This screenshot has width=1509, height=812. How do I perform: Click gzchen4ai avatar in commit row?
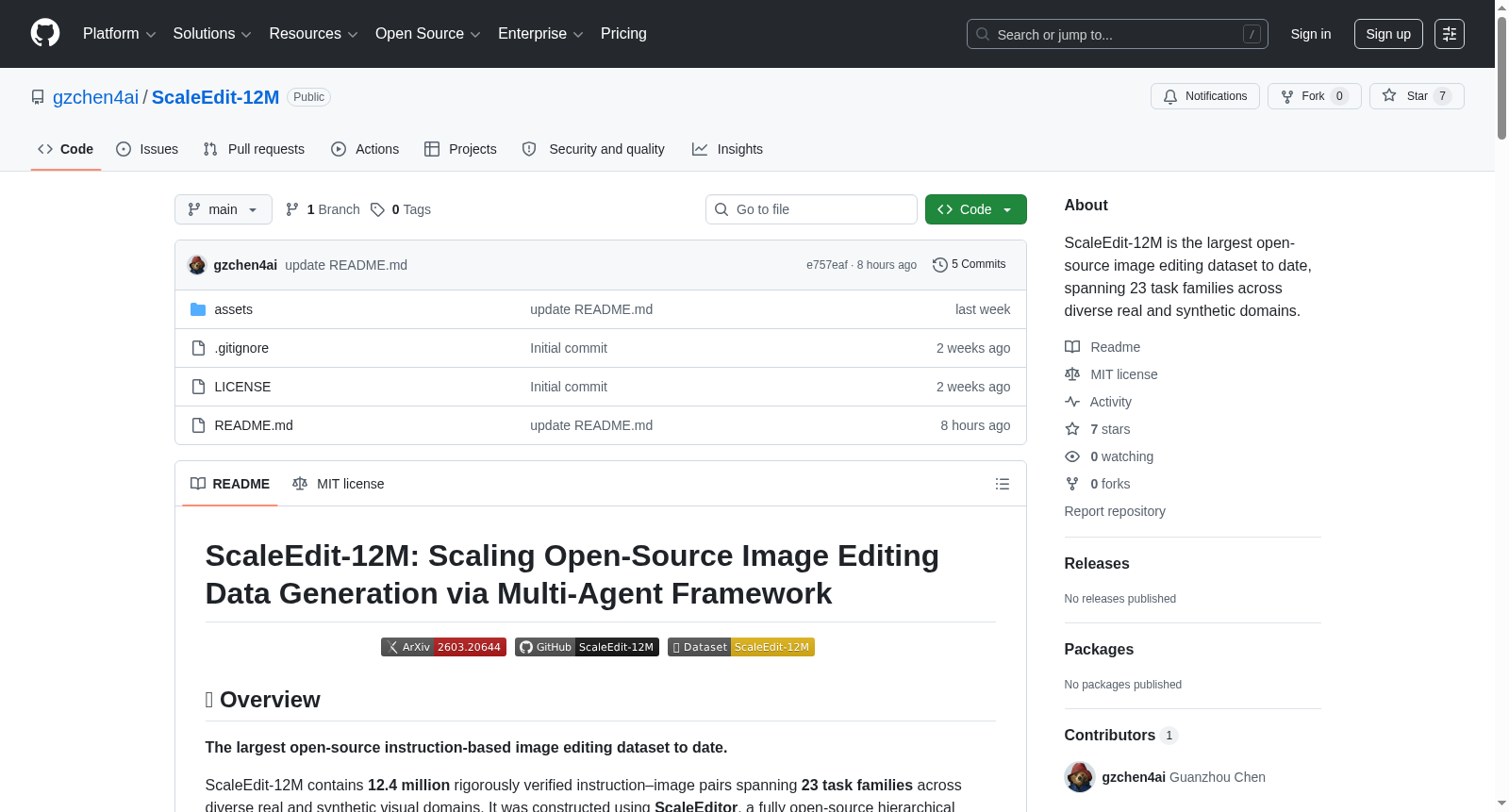(197, 265)
